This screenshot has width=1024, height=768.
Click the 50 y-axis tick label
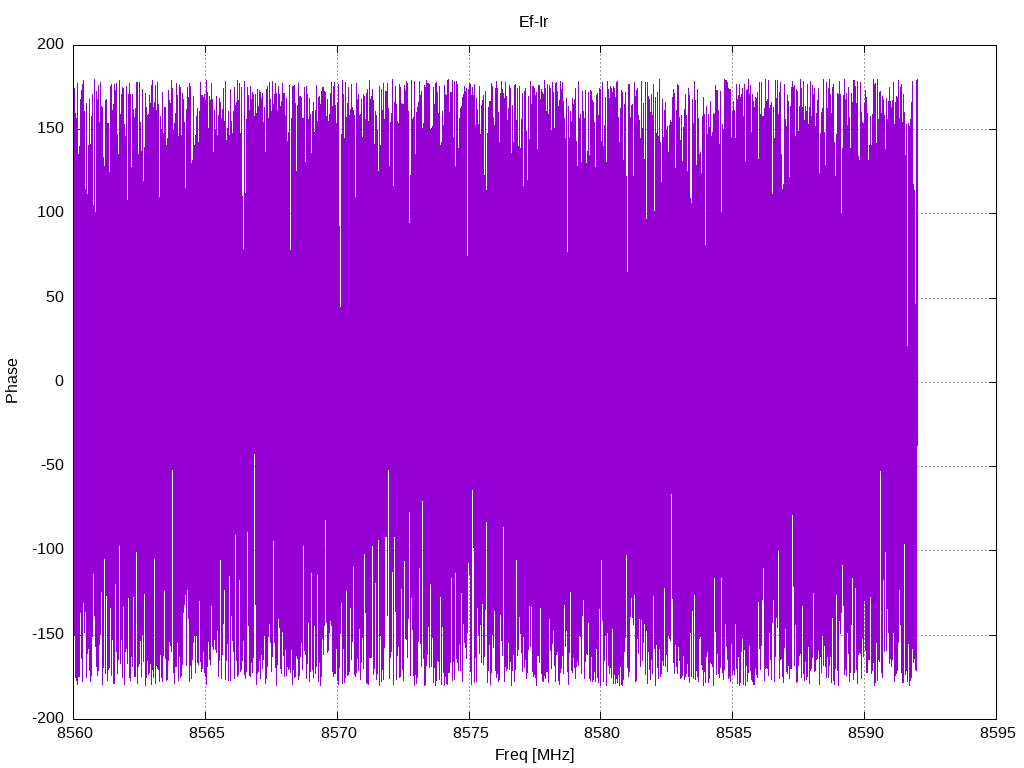56,297
